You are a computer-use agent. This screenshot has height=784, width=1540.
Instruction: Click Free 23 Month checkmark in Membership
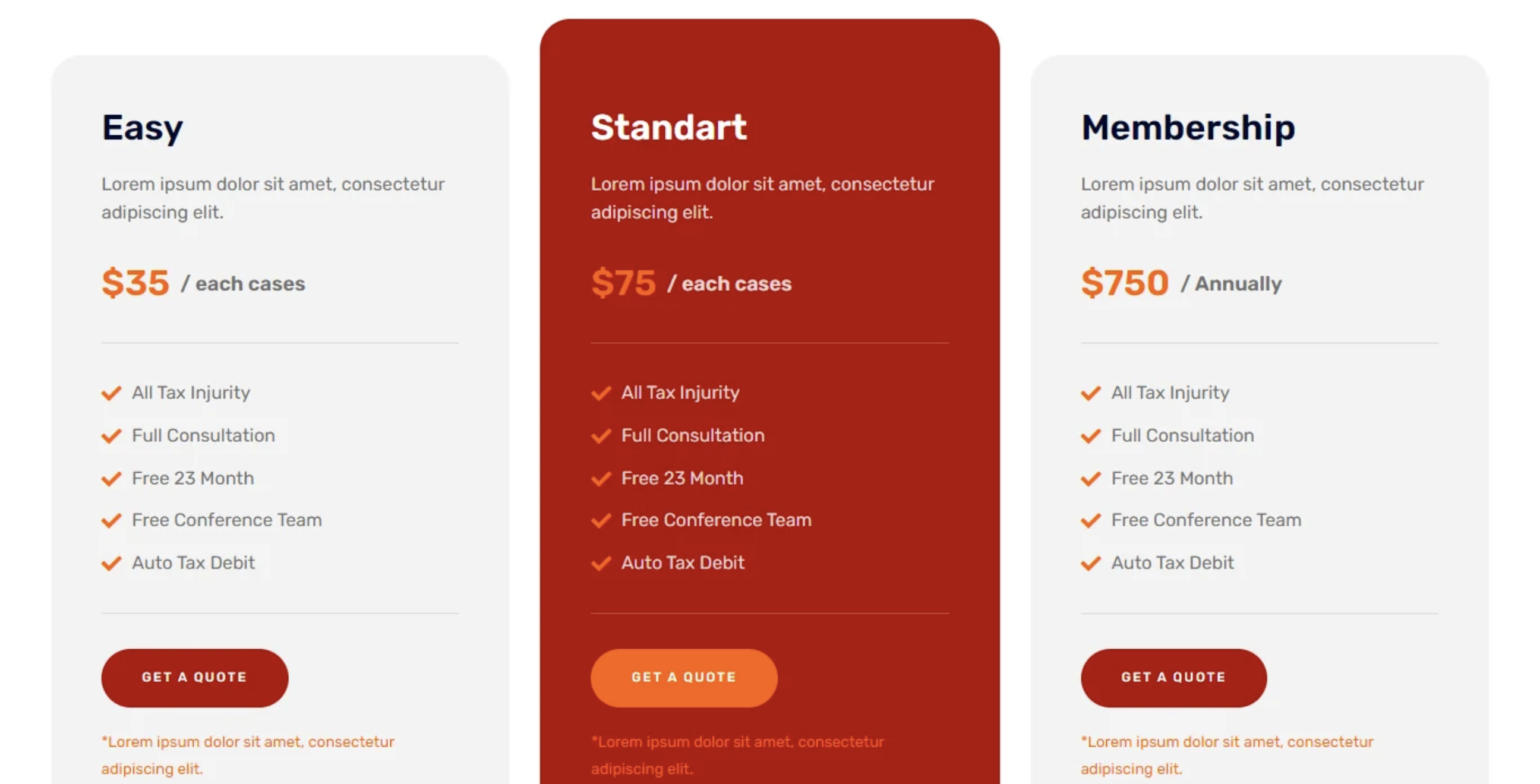[x=1090, y=479]
